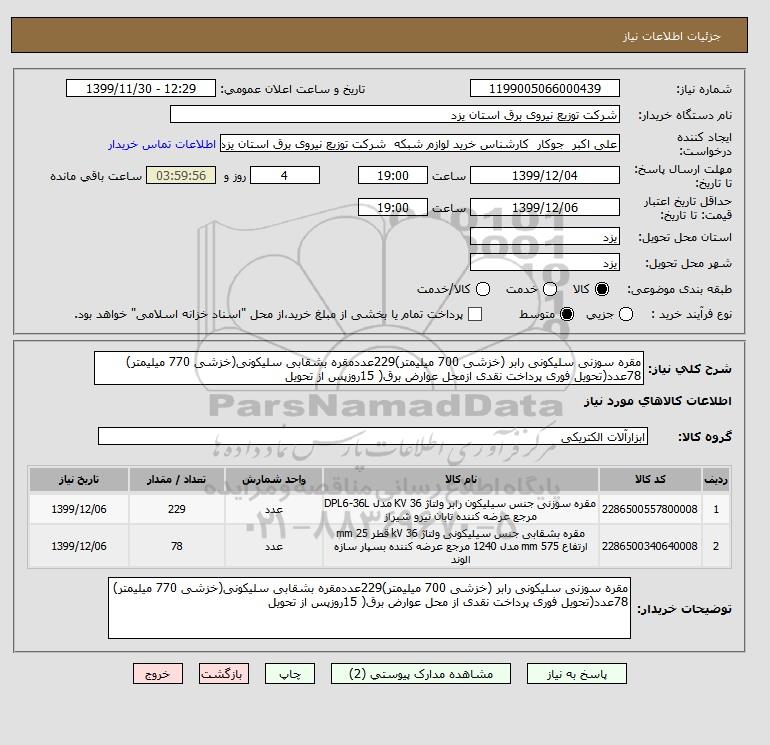The width and height of the screenshot is (770, 745).
Task: Click the delivery province field یزد
Action: click(x=545, y=237)
